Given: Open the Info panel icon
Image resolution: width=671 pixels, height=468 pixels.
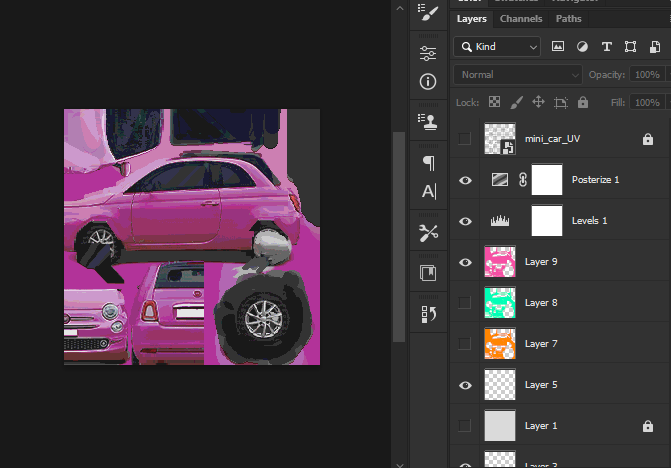Looking at the screenshot, I should point(428,82).
